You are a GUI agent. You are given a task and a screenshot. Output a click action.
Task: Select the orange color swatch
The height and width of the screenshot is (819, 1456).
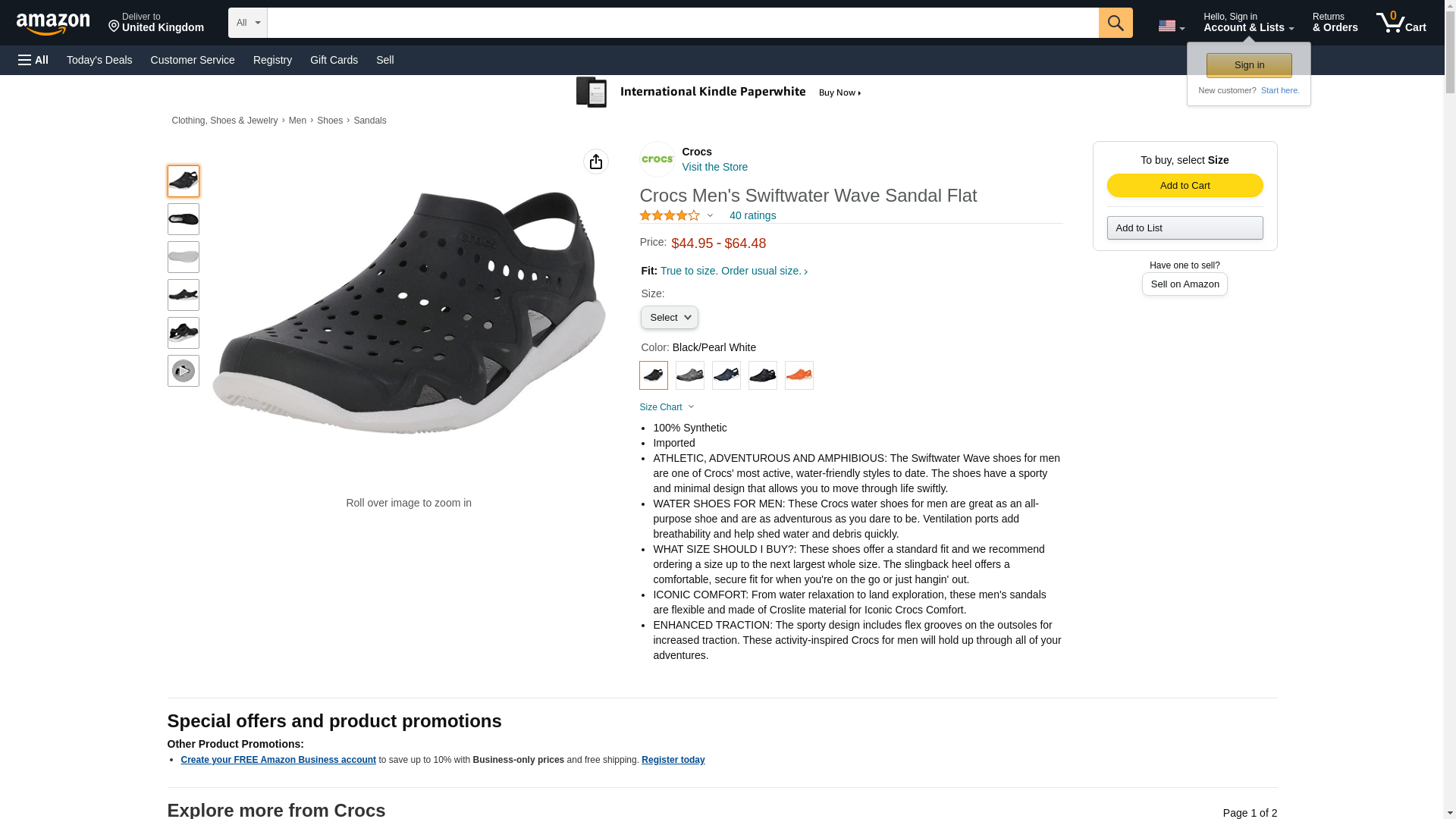point(799,375)
